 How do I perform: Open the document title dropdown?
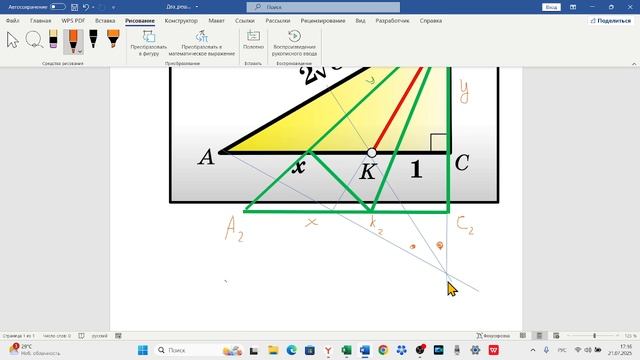coord(197,7)
